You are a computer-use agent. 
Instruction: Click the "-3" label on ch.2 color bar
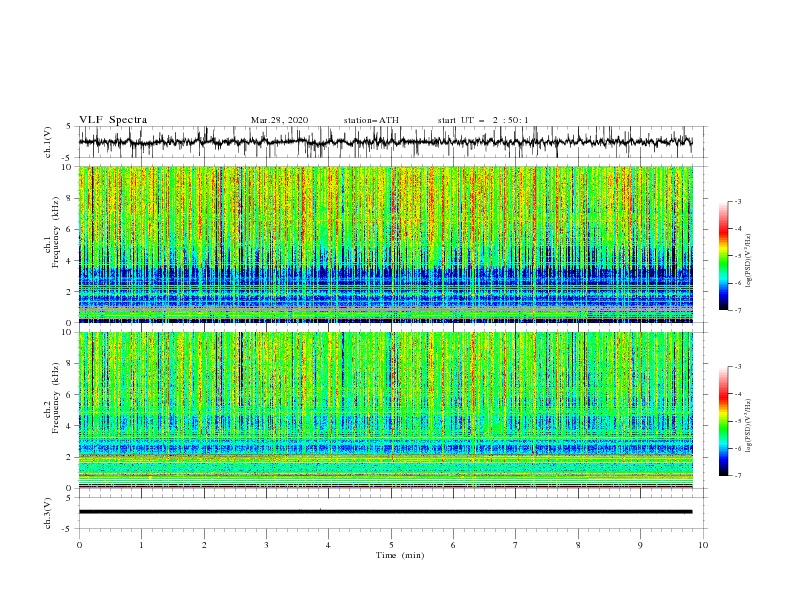click(x=738, y=367)
